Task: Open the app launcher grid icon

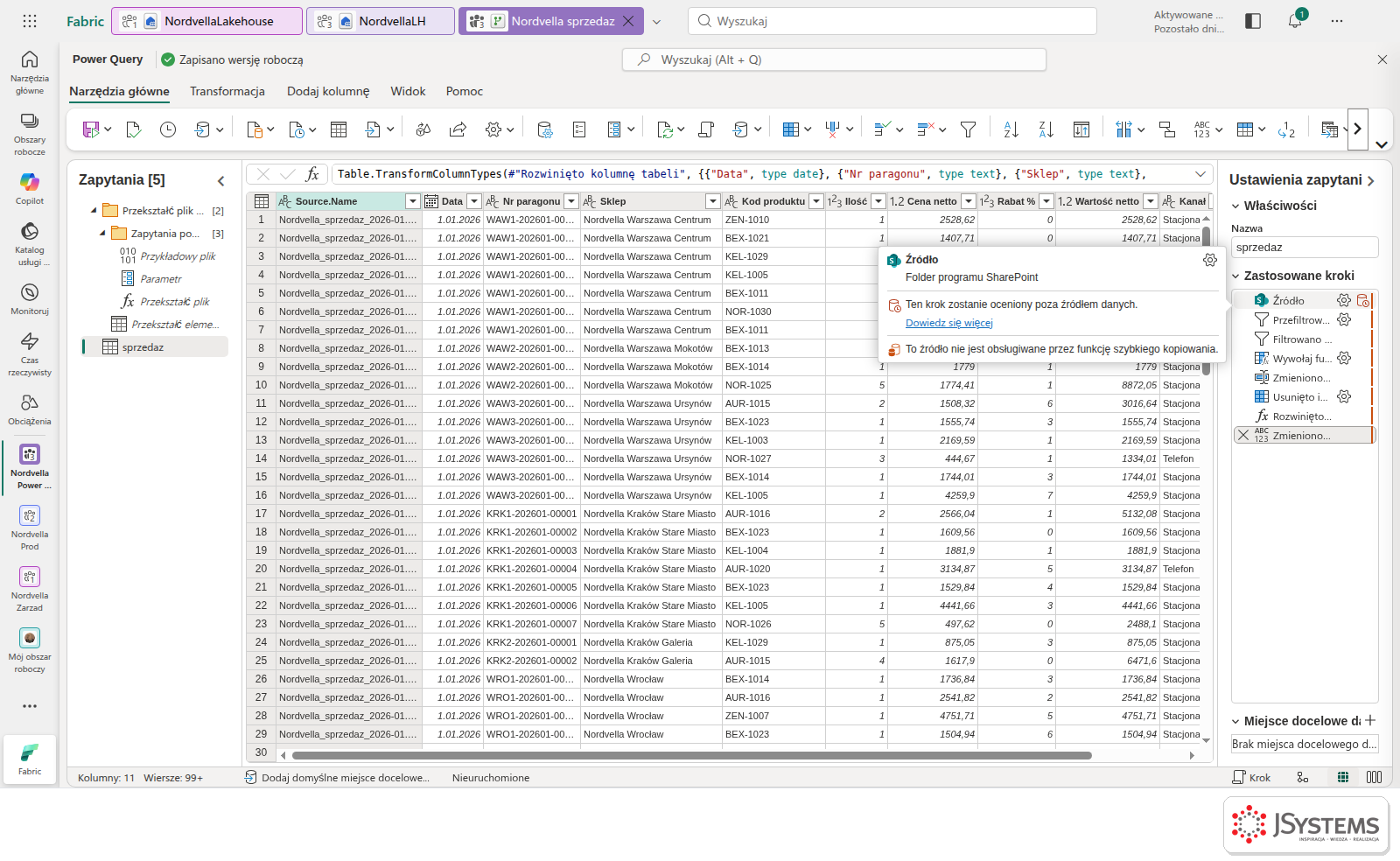Action: [x=30, y=21]
